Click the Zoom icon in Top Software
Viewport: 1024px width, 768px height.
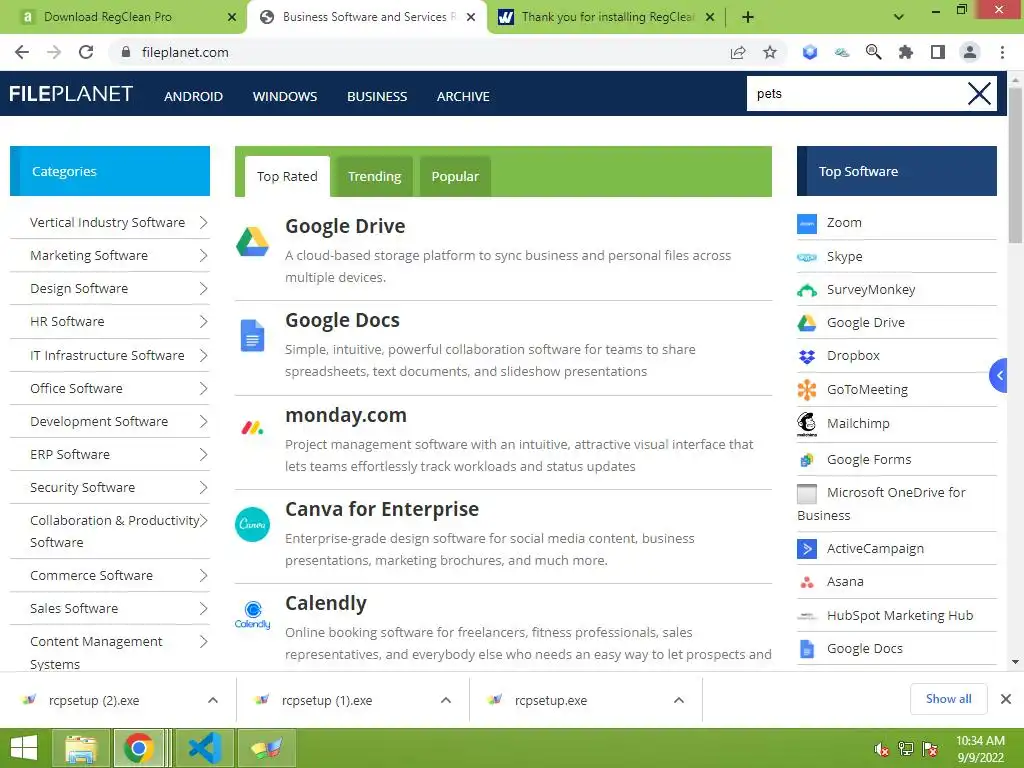pyautogui.click(x=807, y=223)
